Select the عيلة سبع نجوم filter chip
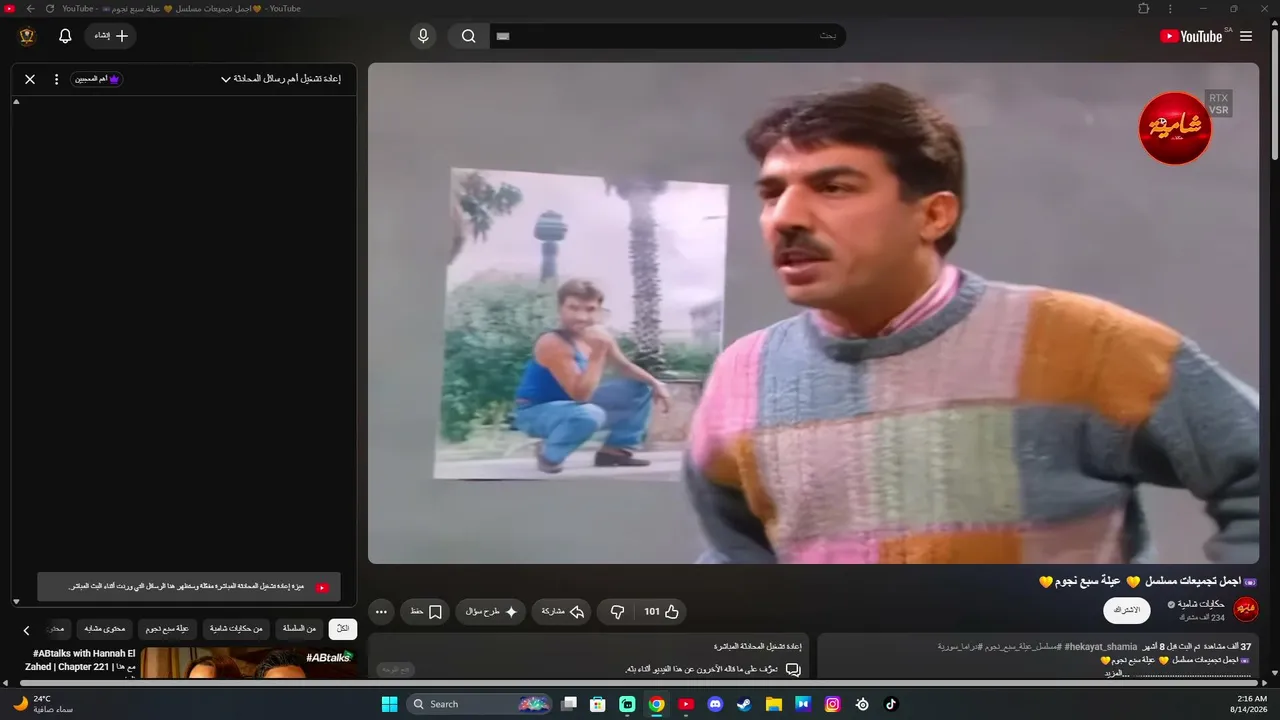Screen dimensions: 1280x720 pos(167,629)
